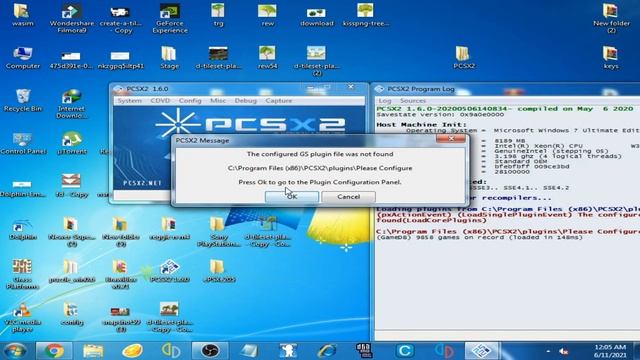Viewport: 640px width, 360px height.
Task: Open the Misc menu in PCSX2
Action: [x=218, y=100]
